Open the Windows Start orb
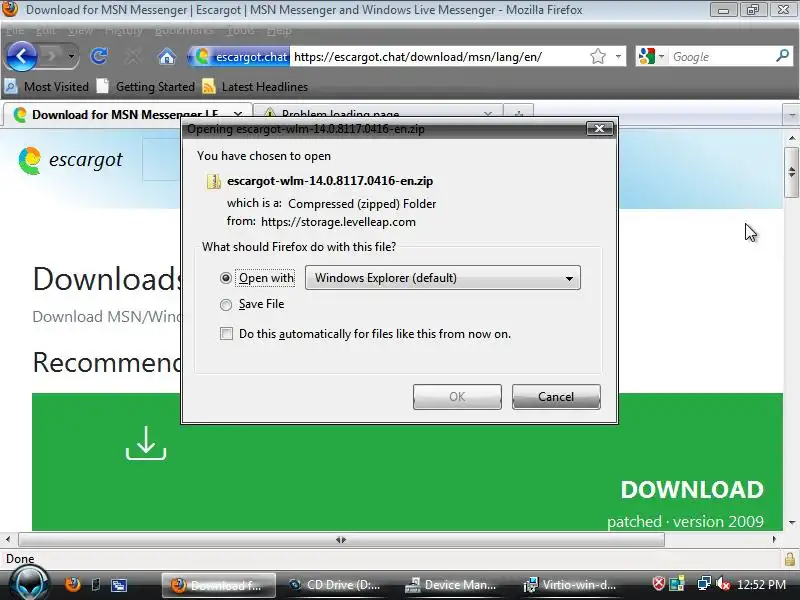Screen dimensions: 800x600 coord(30,584)
